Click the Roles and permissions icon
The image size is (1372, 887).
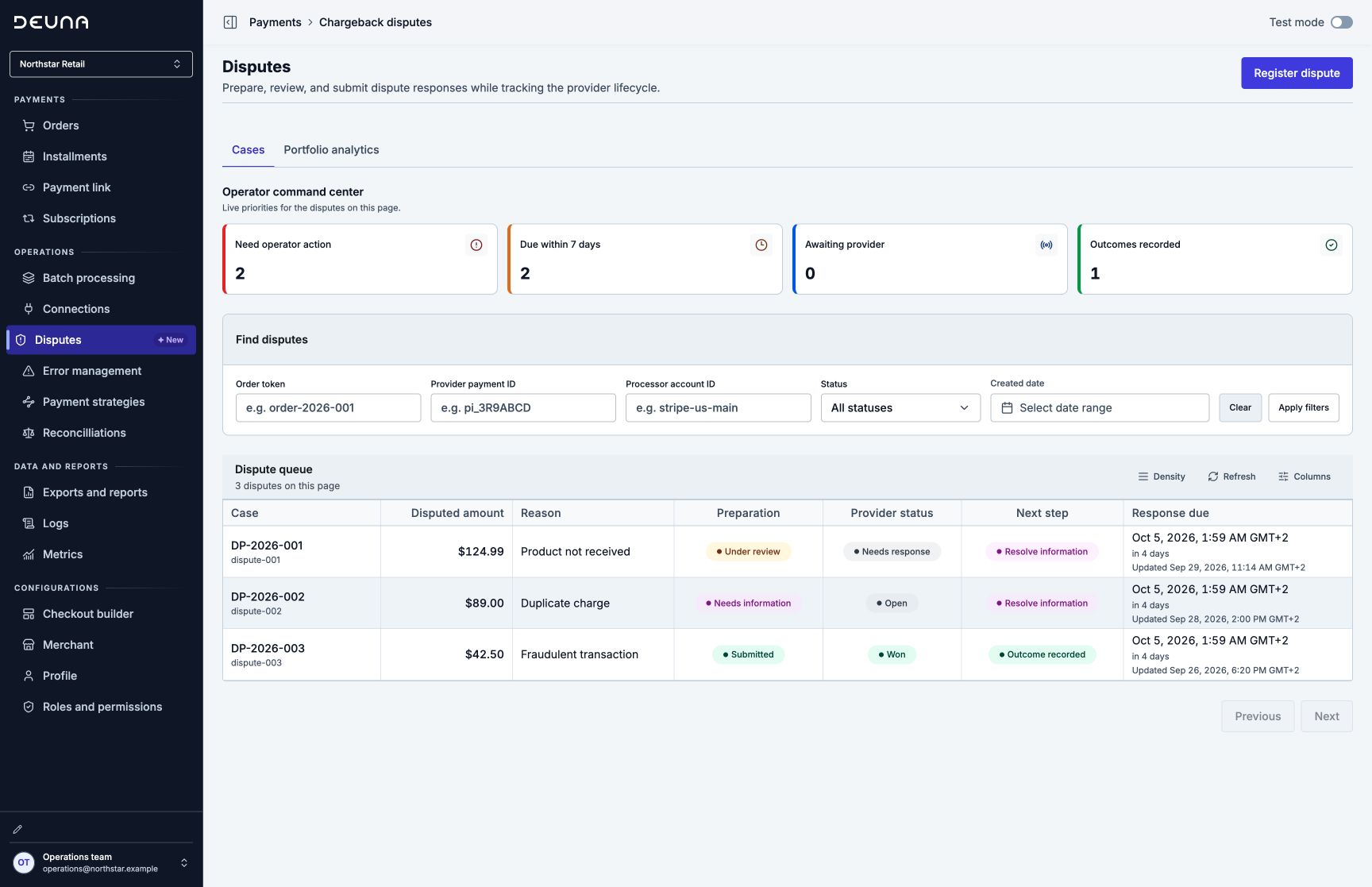click(29, 707)
